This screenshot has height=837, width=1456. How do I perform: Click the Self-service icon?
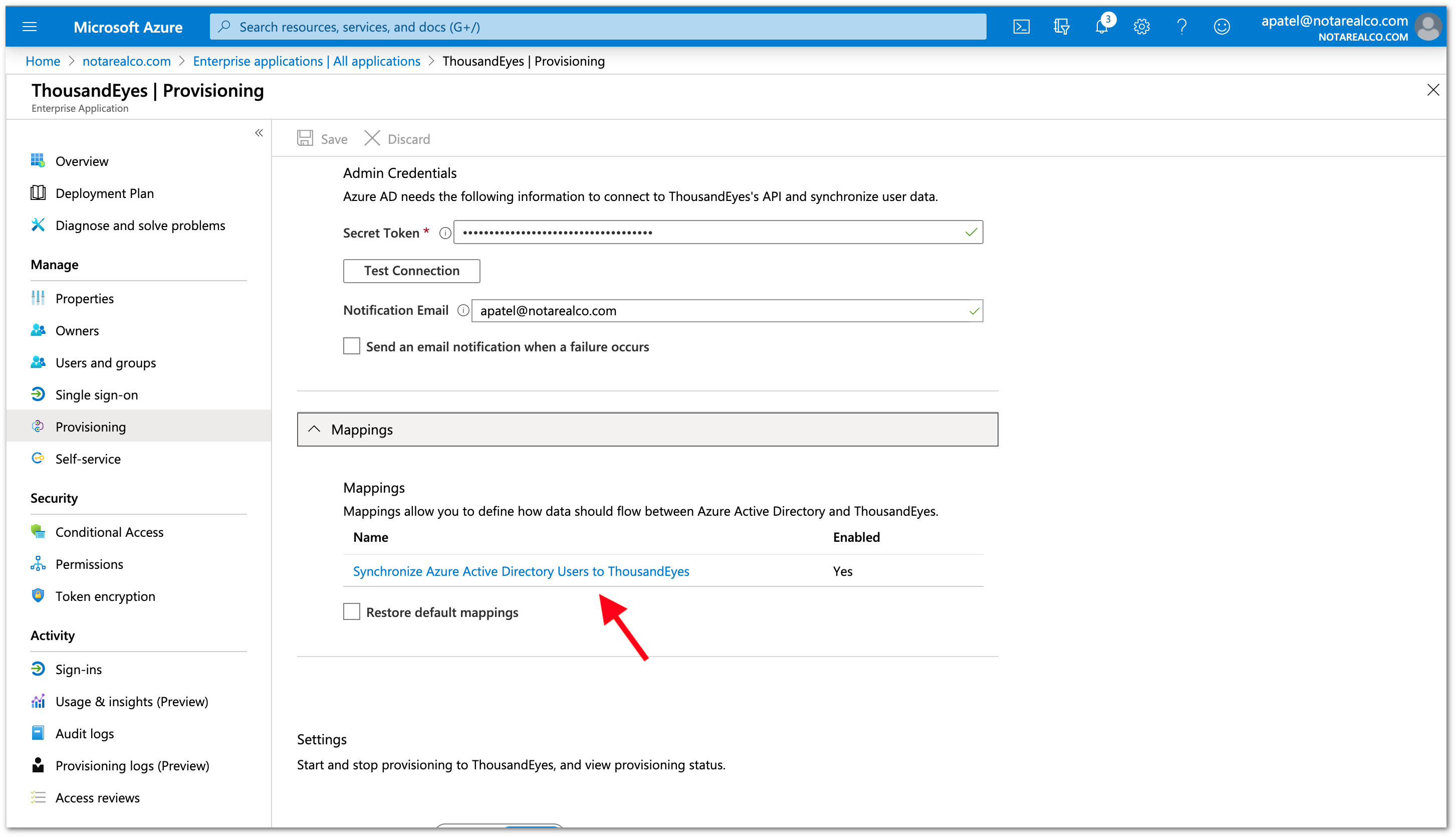tap(38, 458)
